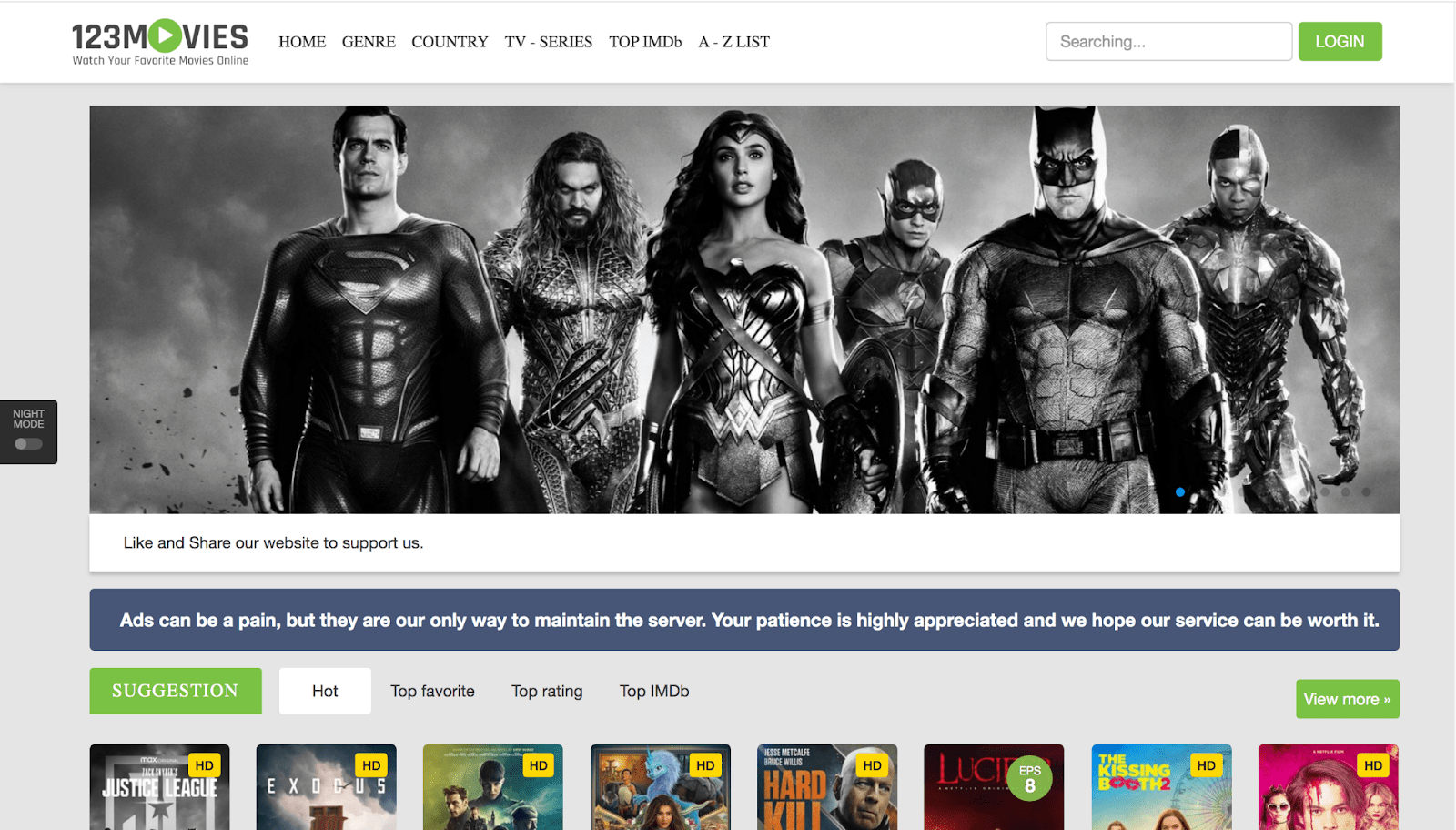Image resolution: width=1456 pixels, height=830 pixels.
Task: Click the HD badge on Hard Kill
Action: point(872,765)
